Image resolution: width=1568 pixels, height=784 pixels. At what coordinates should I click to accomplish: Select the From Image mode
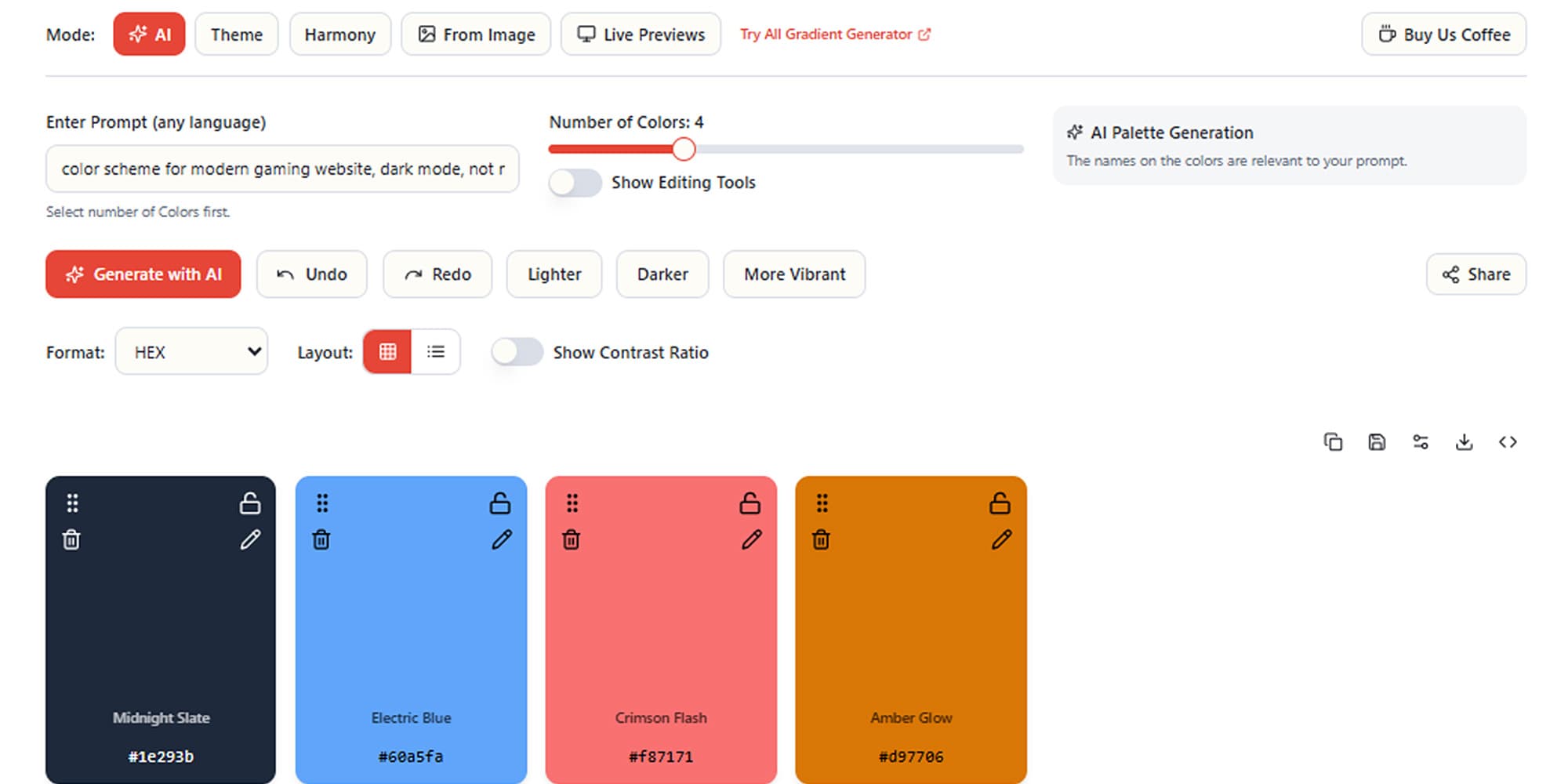(x=476, y=34)
